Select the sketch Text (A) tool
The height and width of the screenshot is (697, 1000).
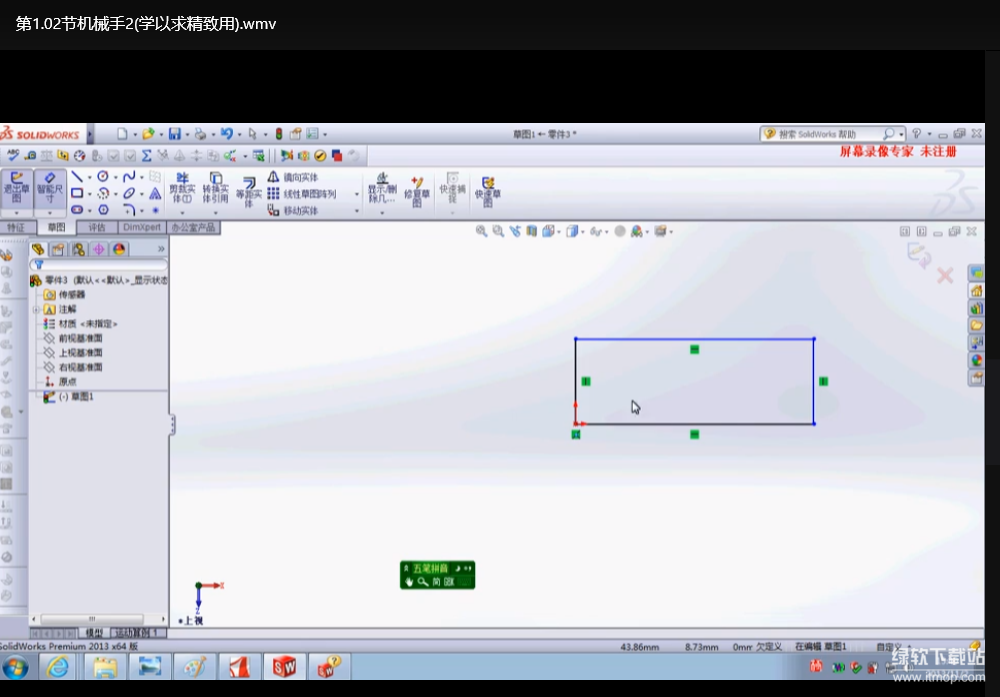[155, 193]
